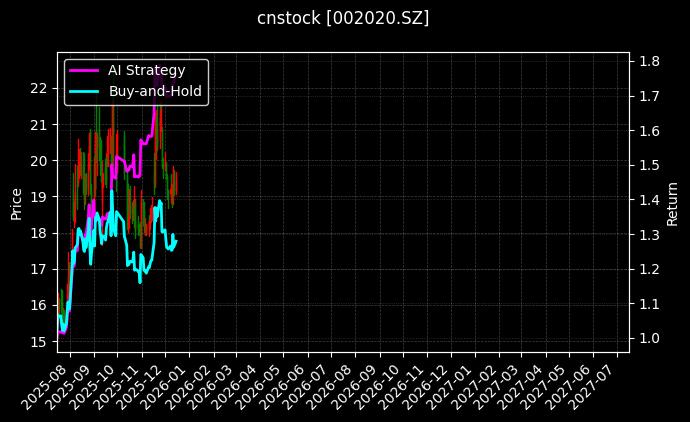
Task: Select the Buy-and-Hold legend entry
Action: tap(155, 91)
